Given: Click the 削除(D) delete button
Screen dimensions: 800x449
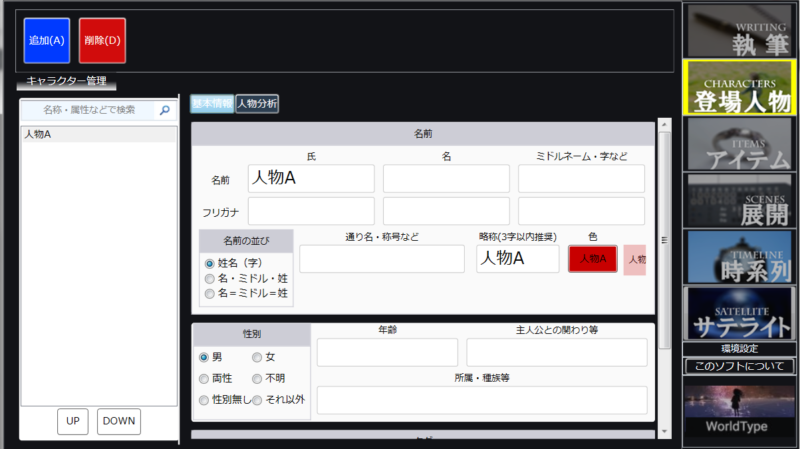Looking at the screenshot, I should coord(103,41).
